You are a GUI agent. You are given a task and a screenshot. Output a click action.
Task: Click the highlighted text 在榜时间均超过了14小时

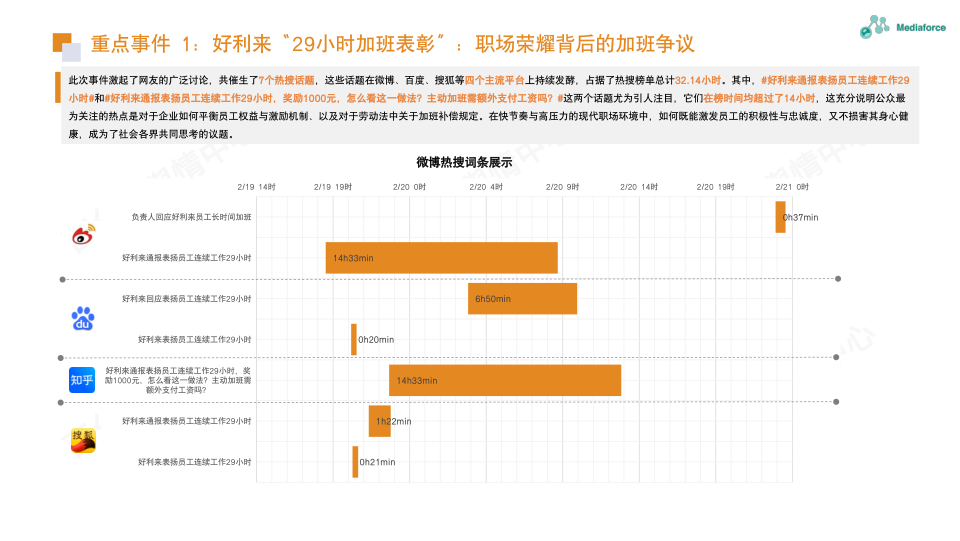tap(759, 98)
